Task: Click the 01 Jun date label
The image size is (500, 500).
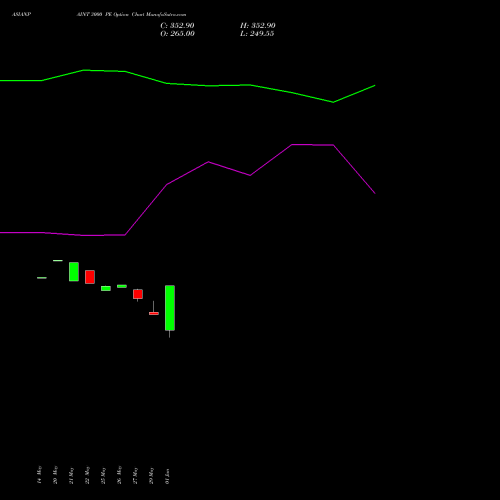Action: [167, 476]
